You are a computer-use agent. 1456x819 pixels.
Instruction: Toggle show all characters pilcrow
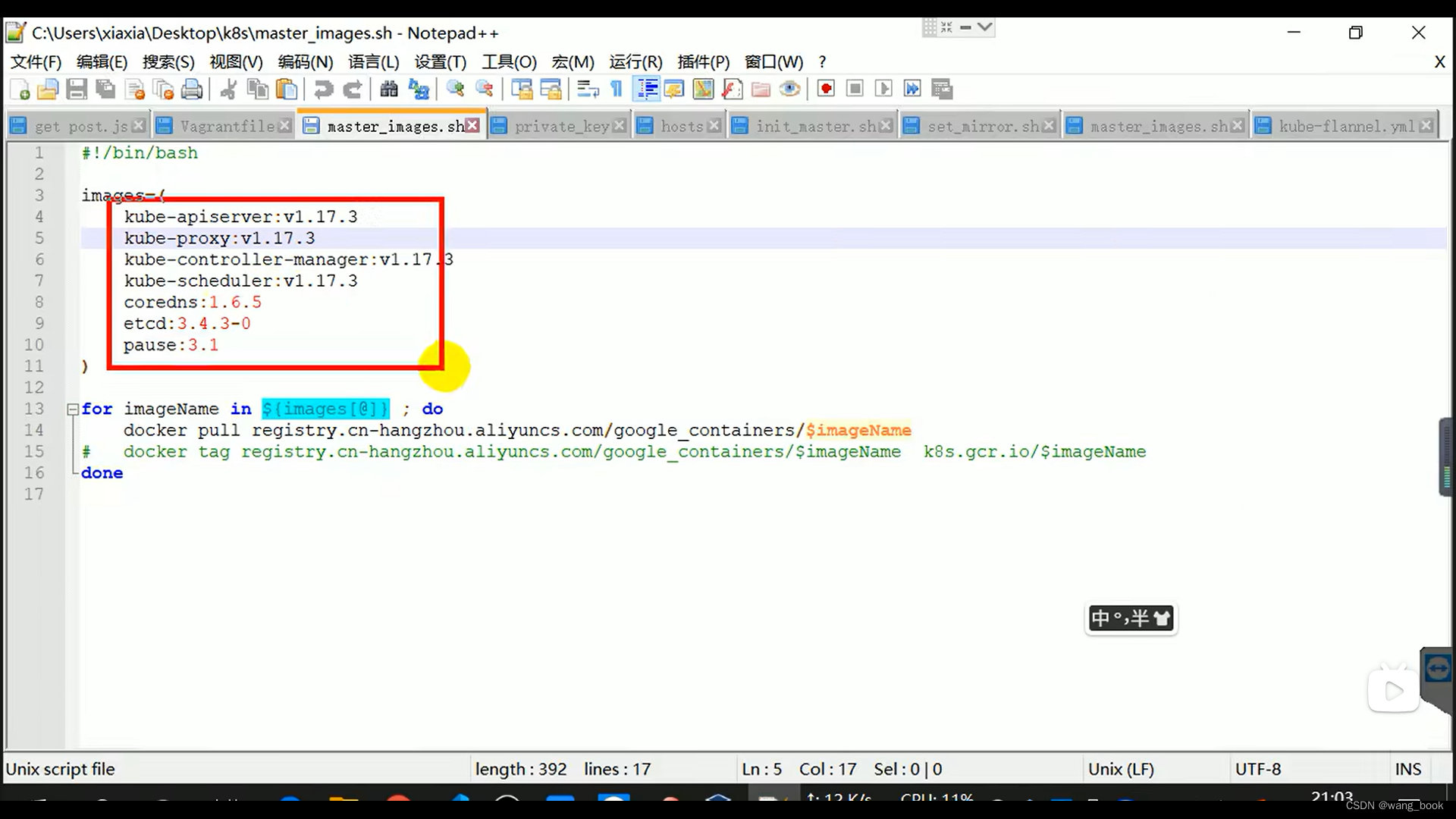617,89
